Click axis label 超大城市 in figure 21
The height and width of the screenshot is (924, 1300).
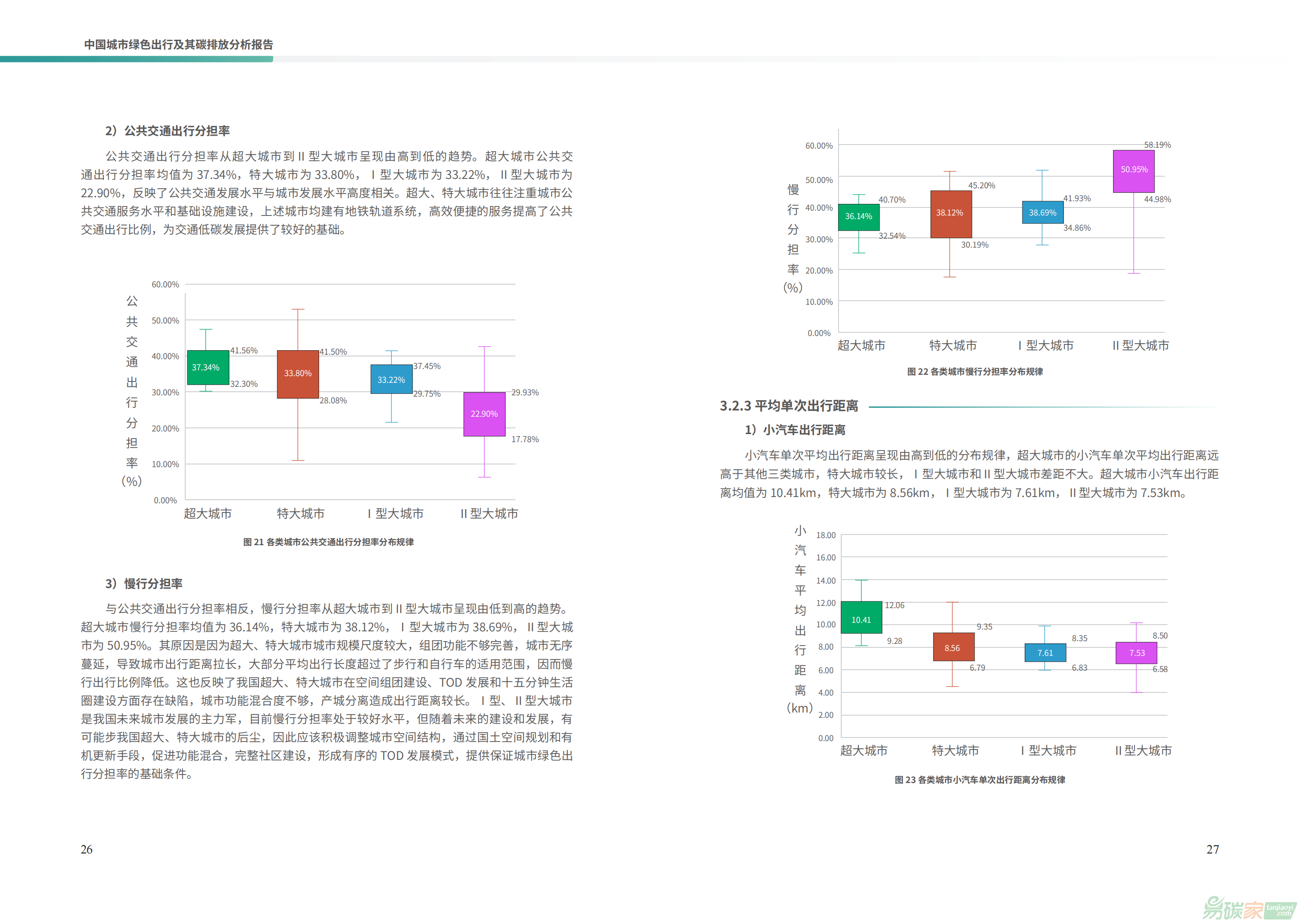point(208,514)
